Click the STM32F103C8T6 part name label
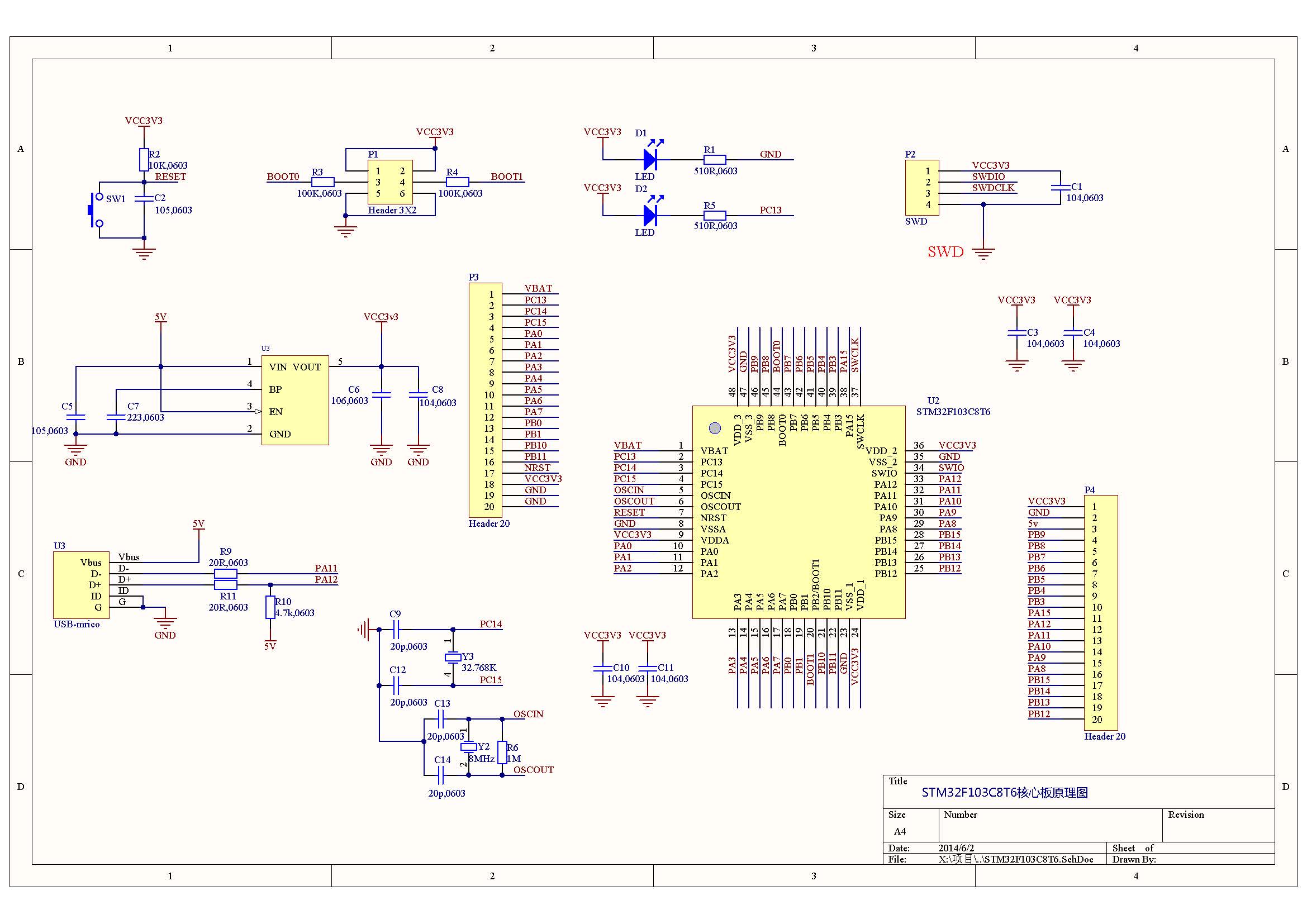 click(953, 412)
